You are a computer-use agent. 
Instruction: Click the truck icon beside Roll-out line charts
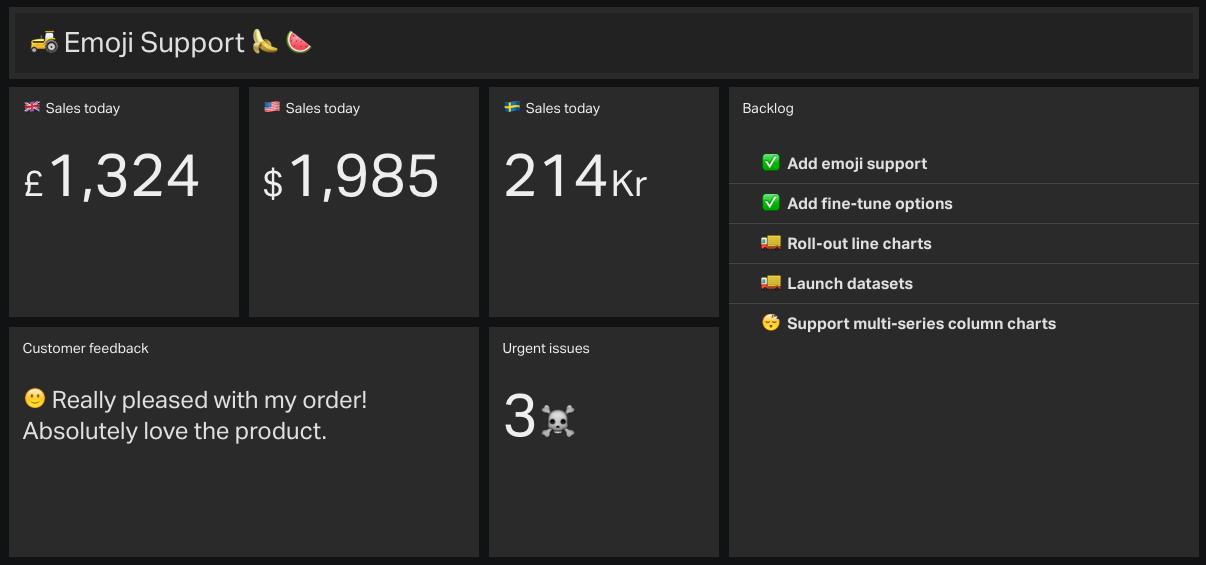click(x=771, y=243)
